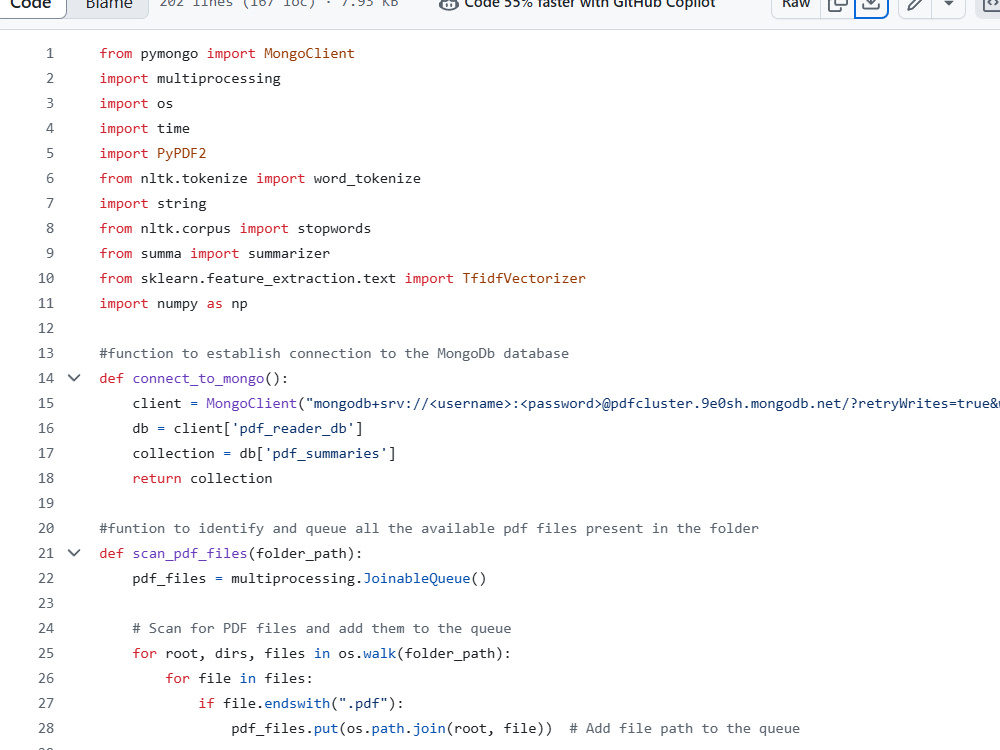Edit this file with pencil icon
The height and width of the screenshot is (750, 1000).
coord(915,4)
